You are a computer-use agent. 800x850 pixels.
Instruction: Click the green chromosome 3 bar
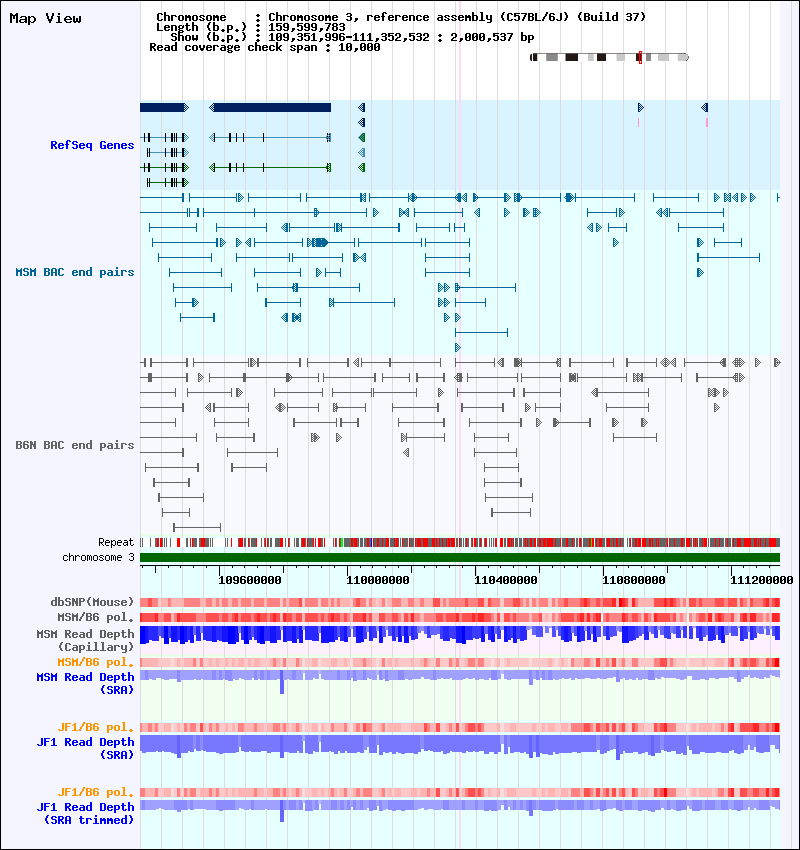460,557
